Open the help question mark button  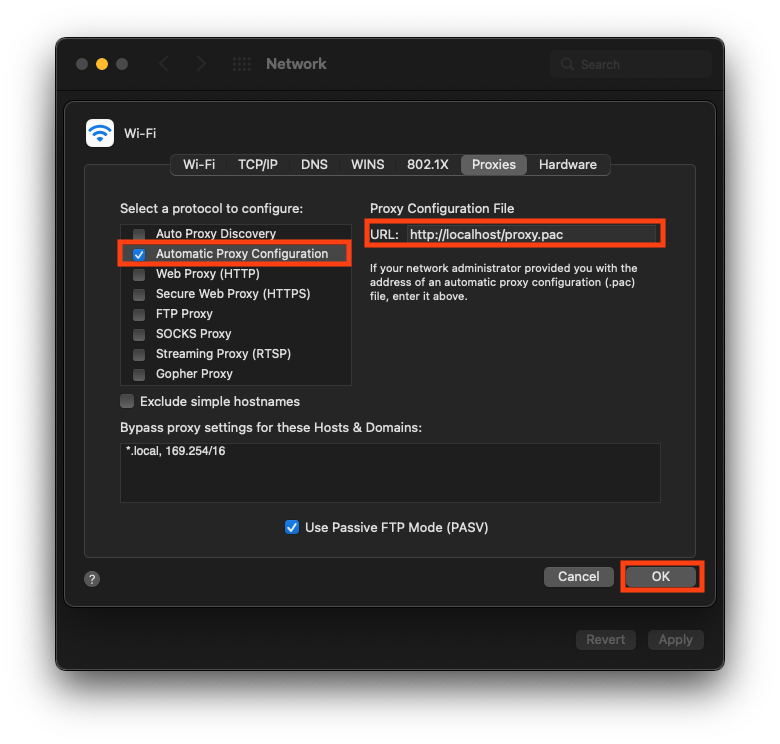pyautogui.click(x=92, y=579)
